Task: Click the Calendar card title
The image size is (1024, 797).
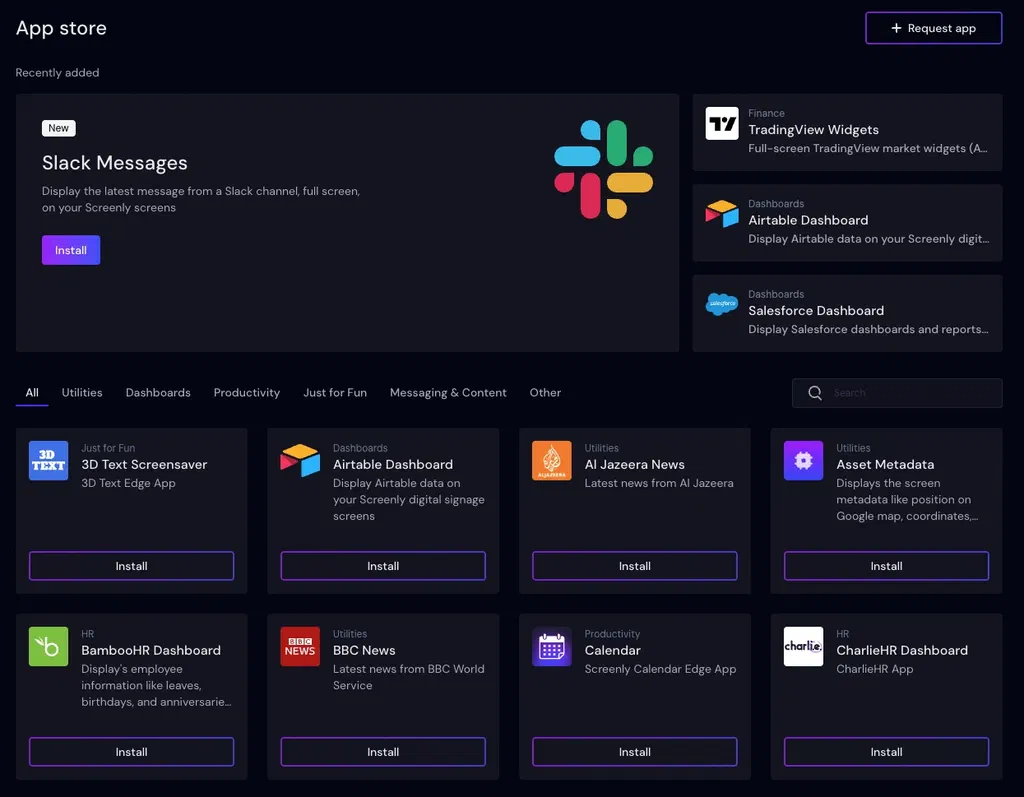Action: click(x=613, y=650)
